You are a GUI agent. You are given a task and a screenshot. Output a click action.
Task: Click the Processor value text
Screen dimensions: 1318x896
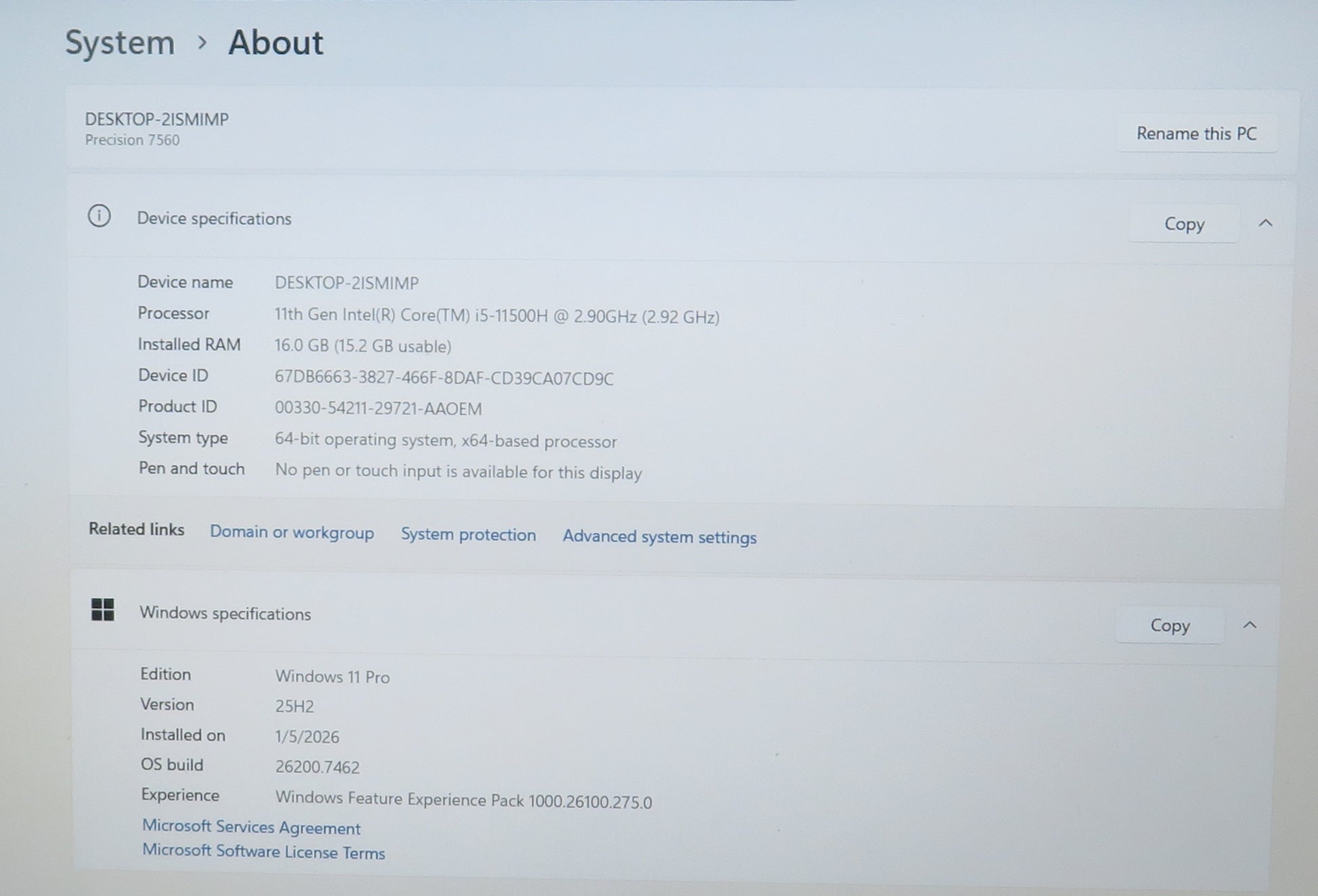[496, 316]
